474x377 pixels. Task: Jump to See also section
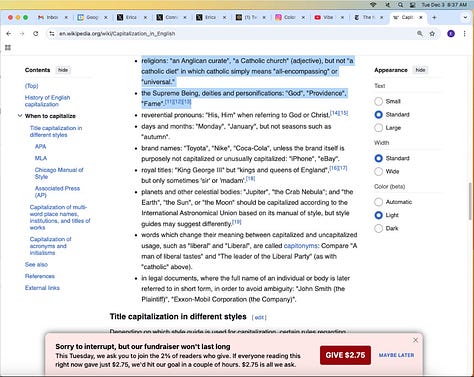tap(36, 264)
